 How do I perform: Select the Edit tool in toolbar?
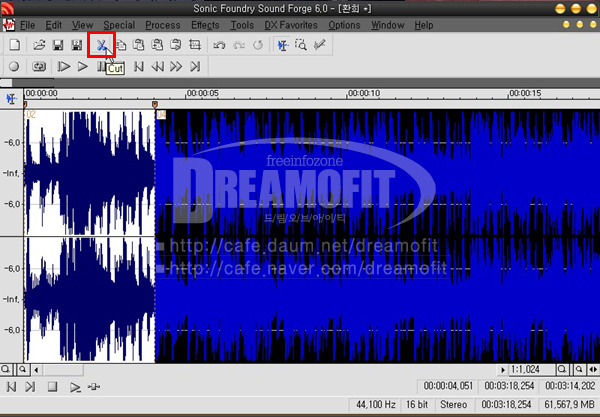[x=283, y=45]
